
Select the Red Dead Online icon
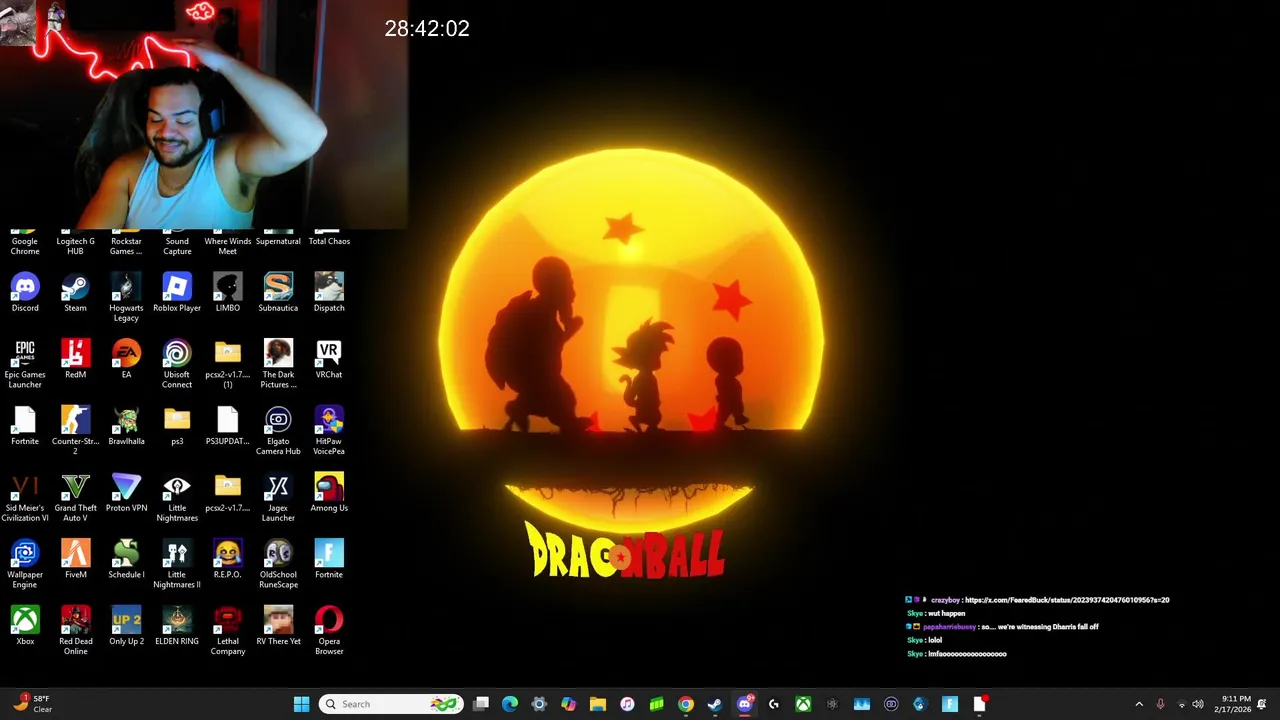75,632
